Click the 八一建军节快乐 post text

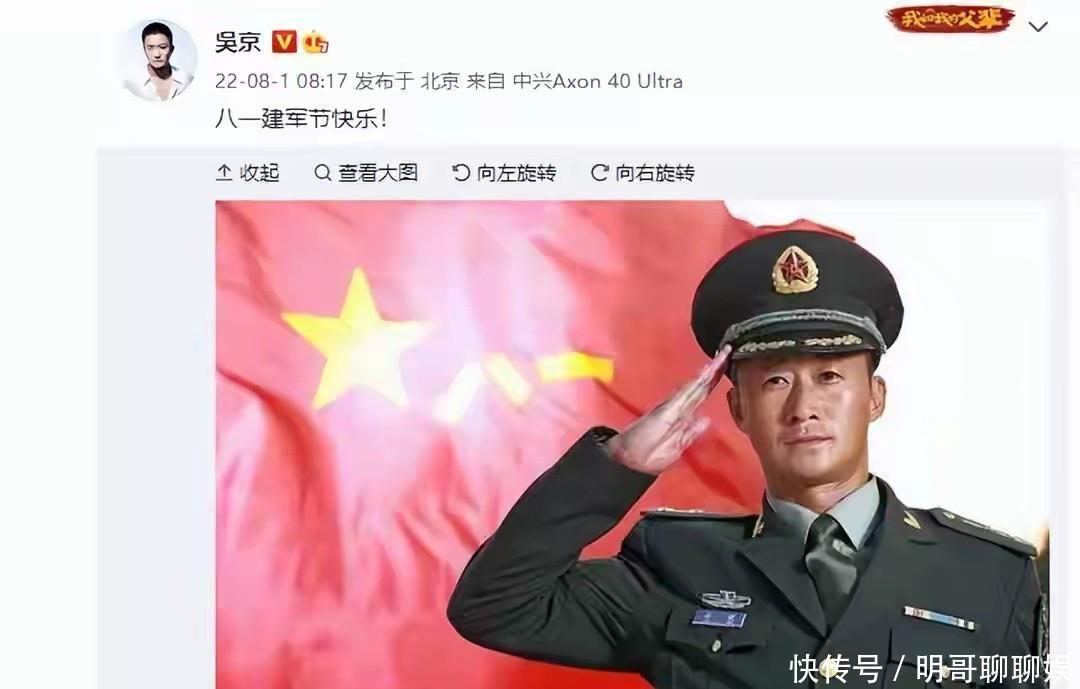click(x=302, y=119)
